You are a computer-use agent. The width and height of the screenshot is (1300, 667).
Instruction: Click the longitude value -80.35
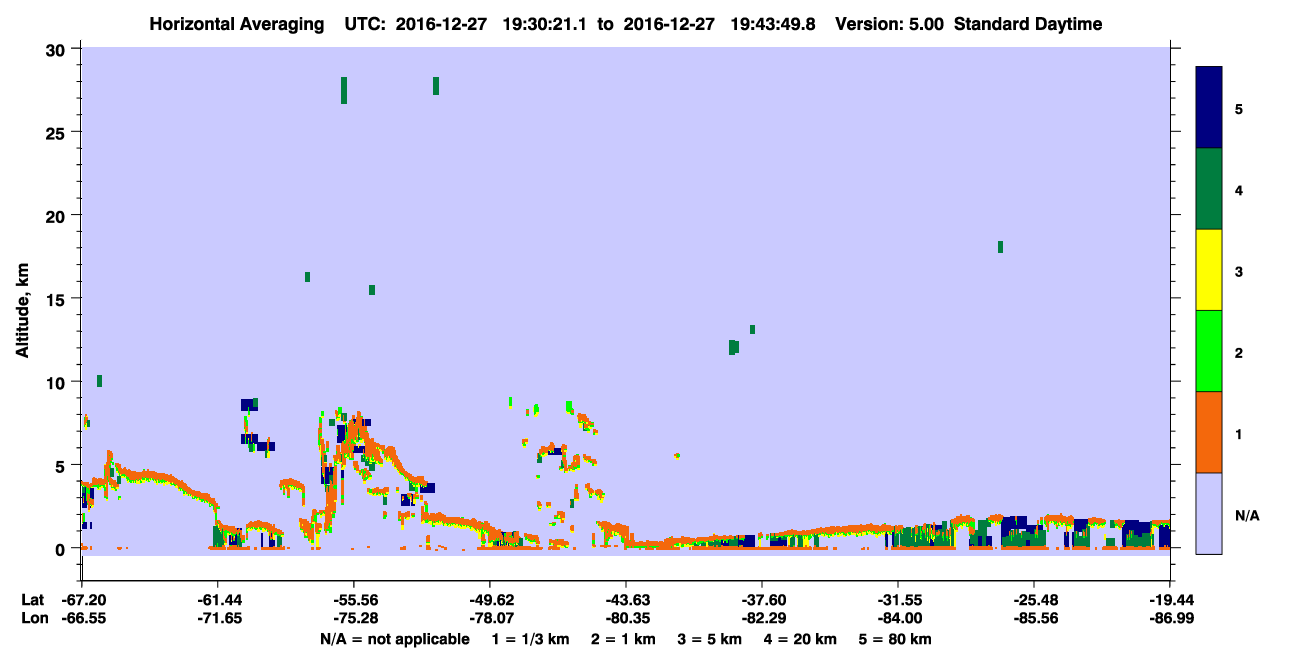tap(626, 619)
